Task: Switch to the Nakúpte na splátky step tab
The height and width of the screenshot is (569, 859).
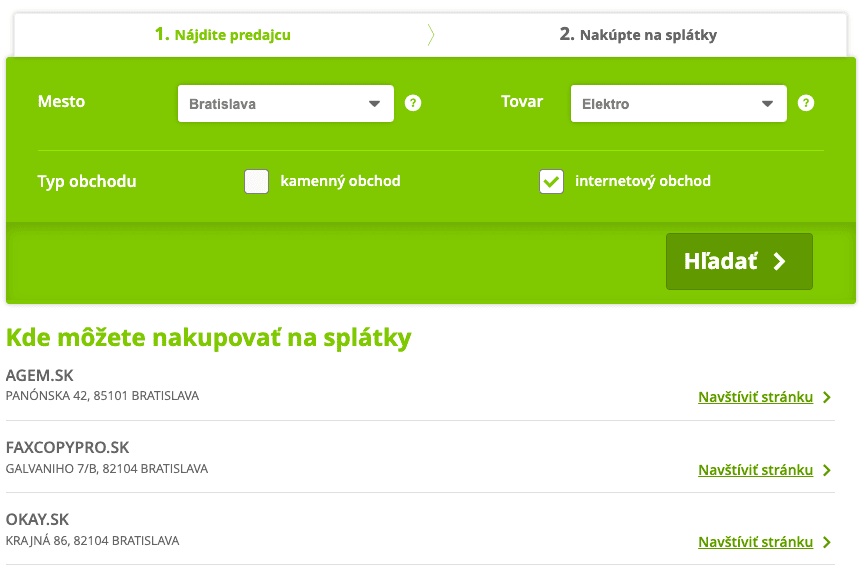Action: click(x=638, y=35)
